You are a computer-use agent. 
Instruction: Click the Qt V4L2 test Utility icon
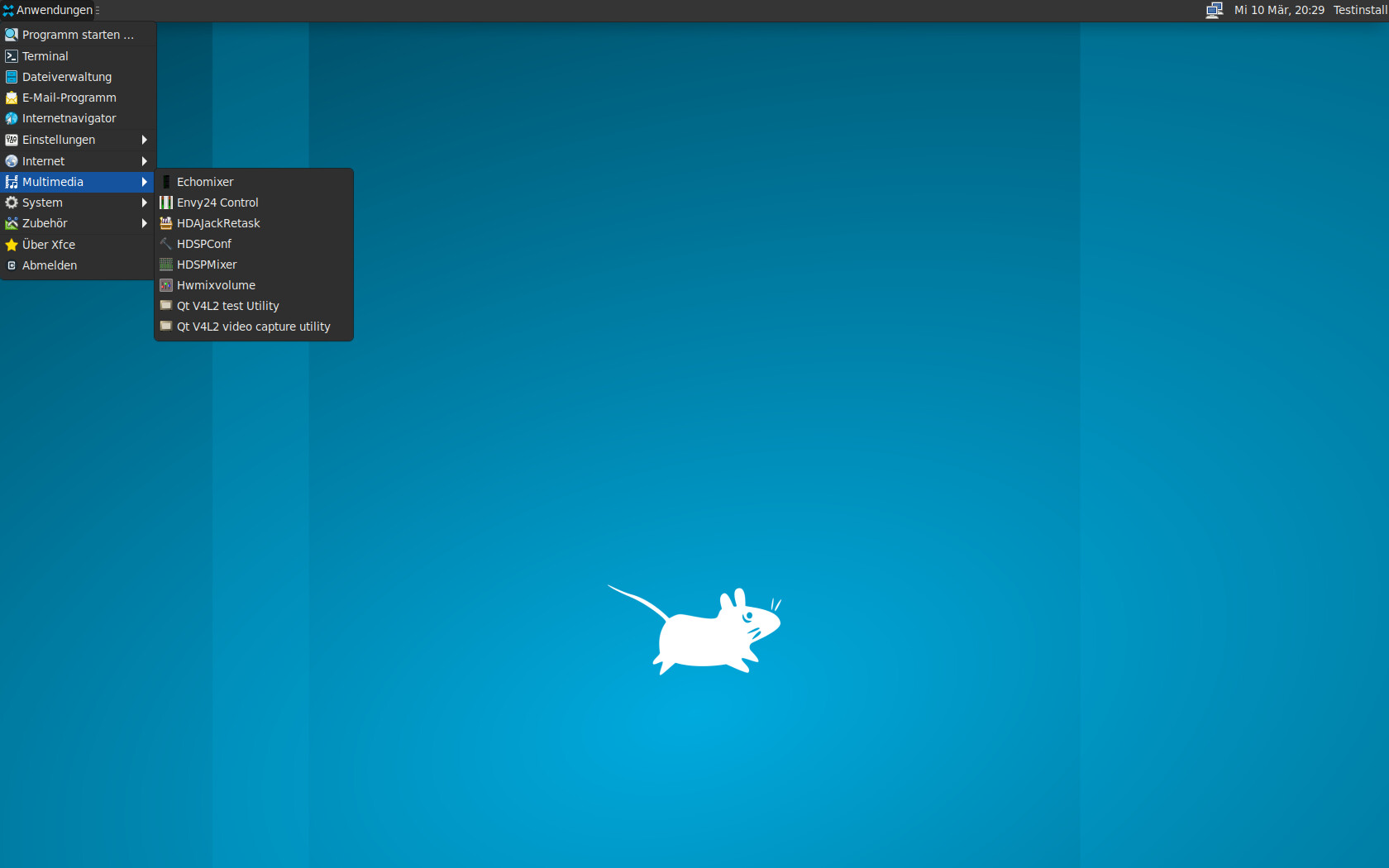(x=166, y=306)
